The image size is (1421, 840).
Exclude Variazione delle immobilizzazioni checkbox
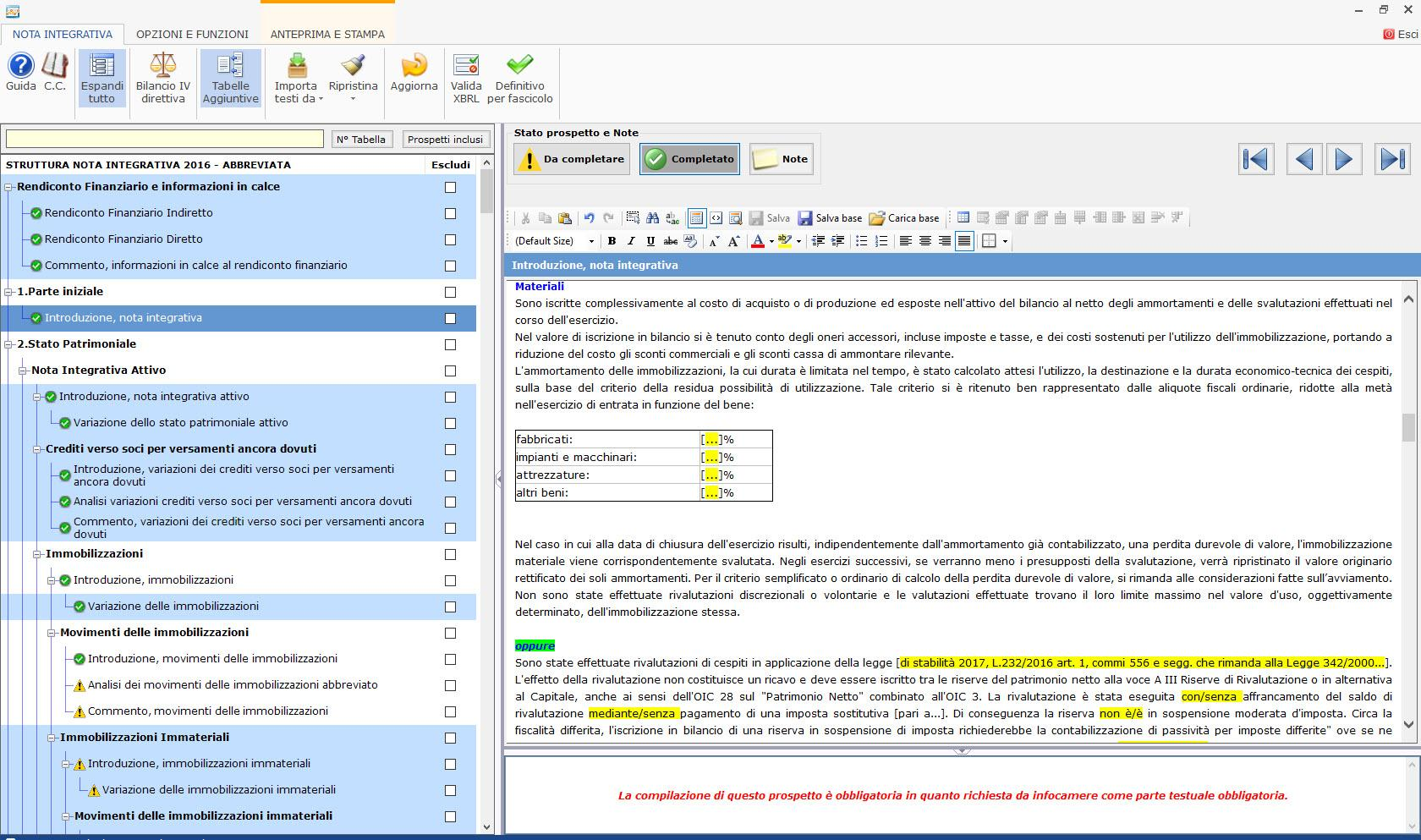click(450, 607)
